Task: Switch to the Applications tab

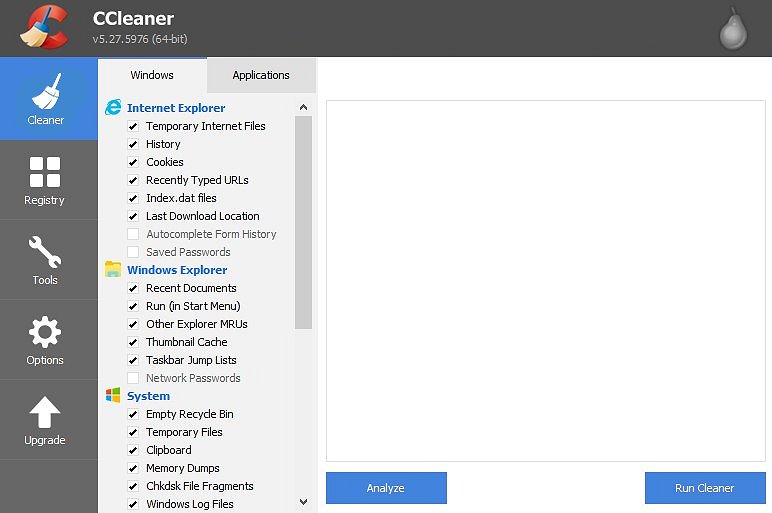Action: pyautogui.click(x=261, y=75)
